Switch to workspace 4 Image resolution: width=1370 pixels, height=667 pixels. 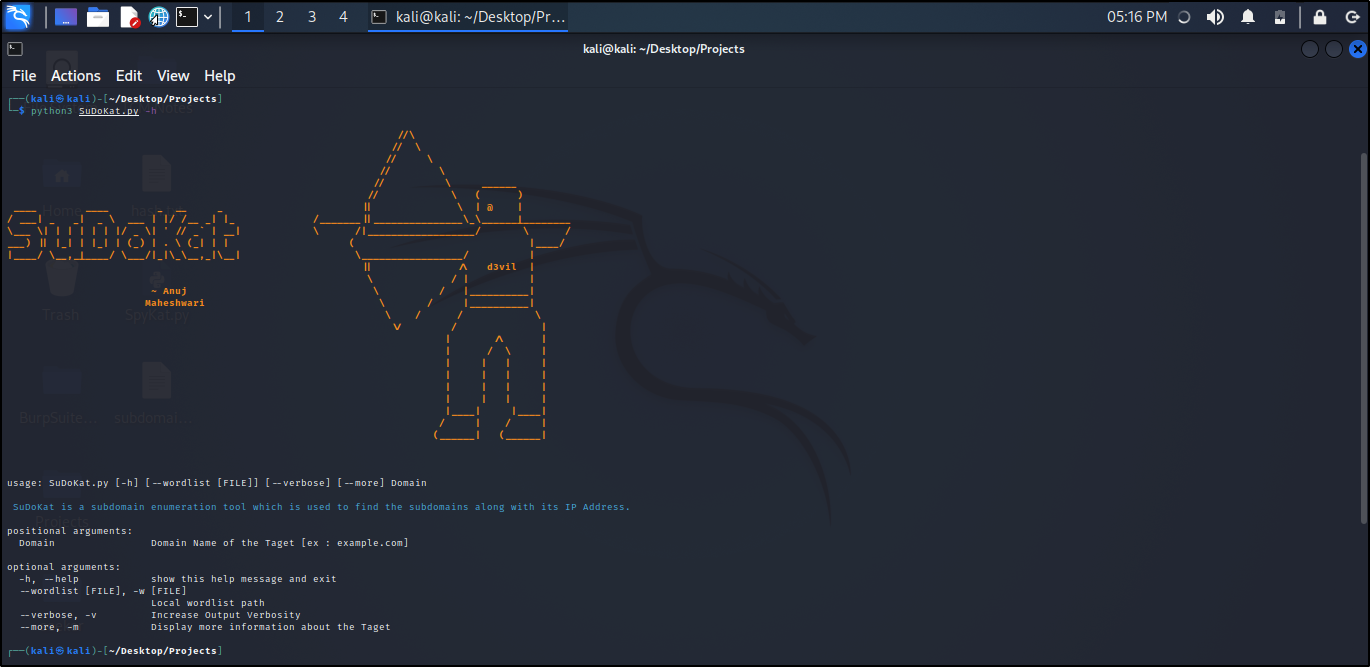tap(343, 17)
